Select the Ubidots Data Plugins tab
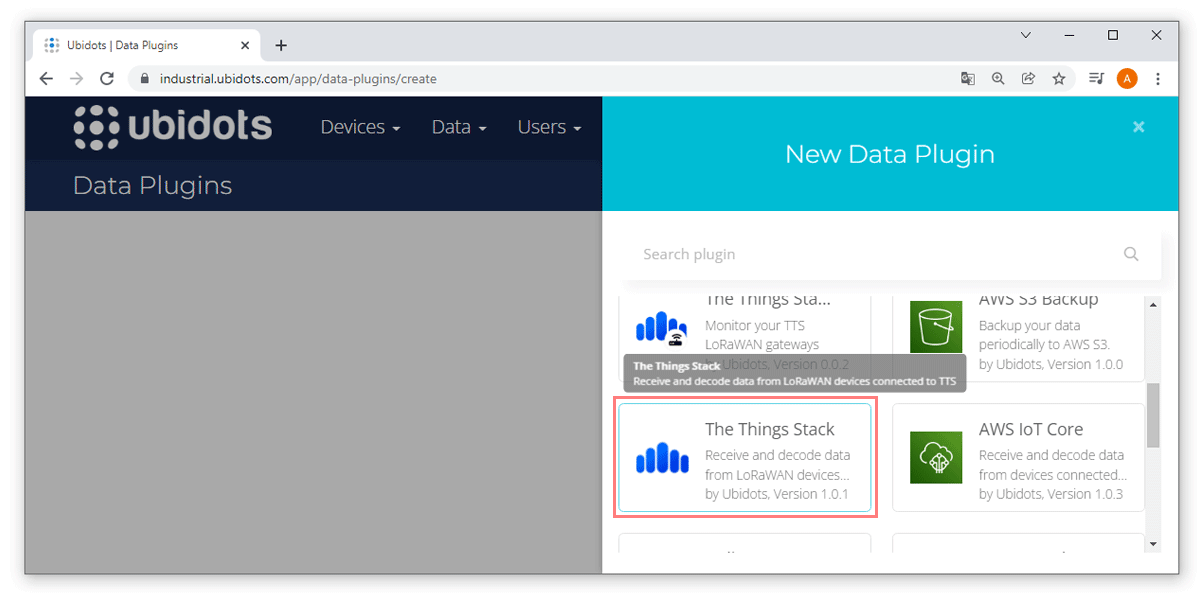The image size is (1200, 600). pos(148,45)
